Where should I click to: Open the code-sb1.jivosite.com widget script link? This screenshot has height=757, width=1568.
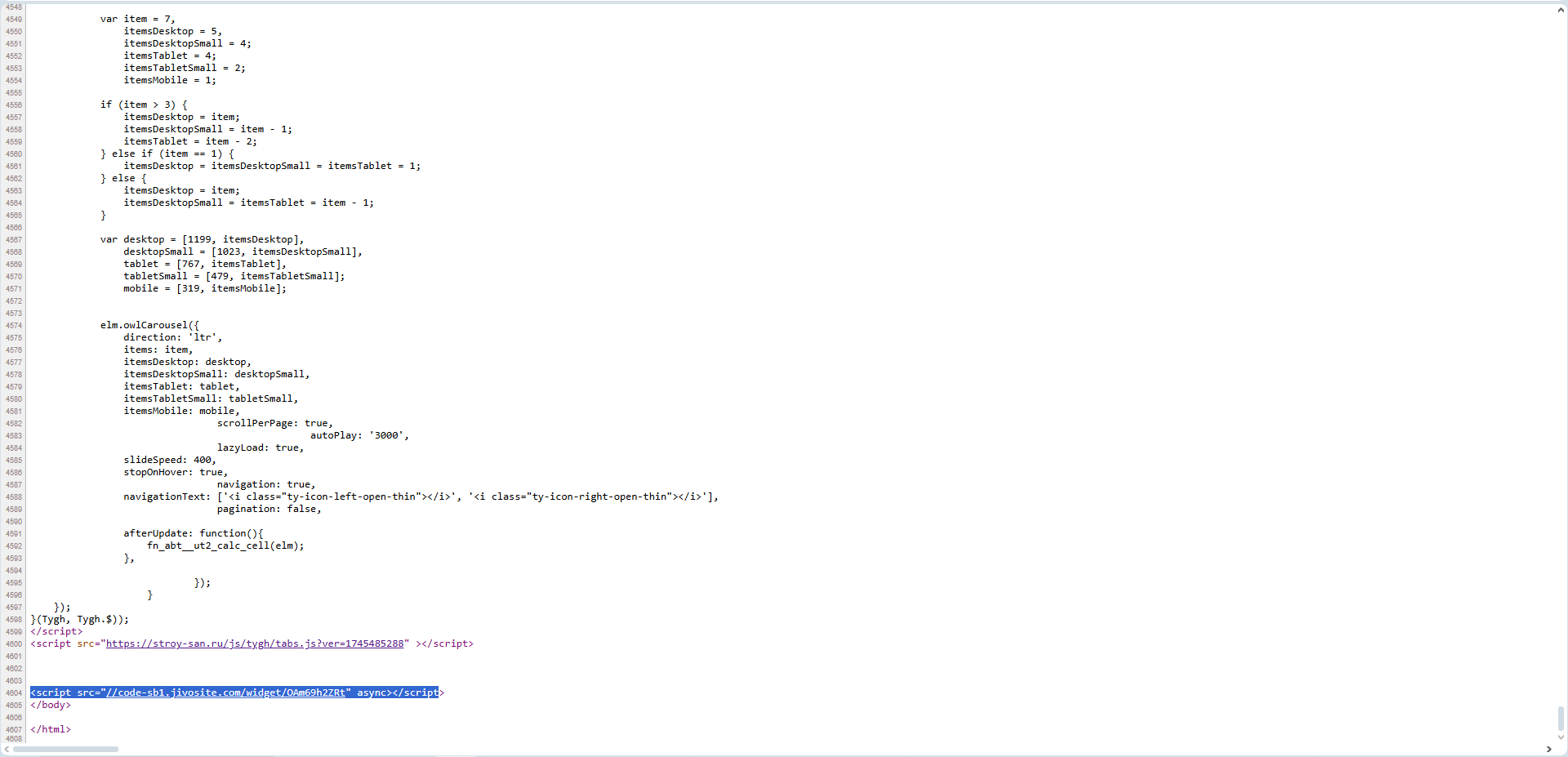point(225,692)
